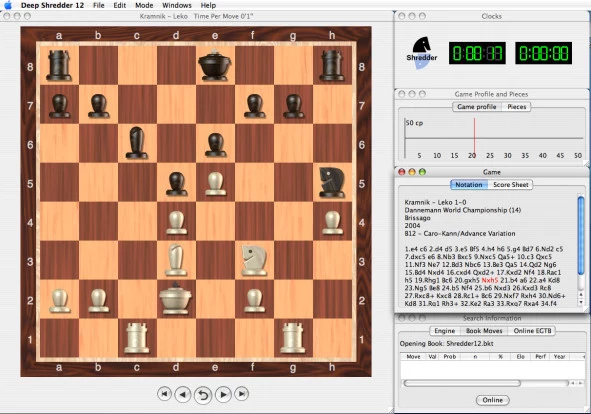Select the black knight on h5

coord(332,182)
